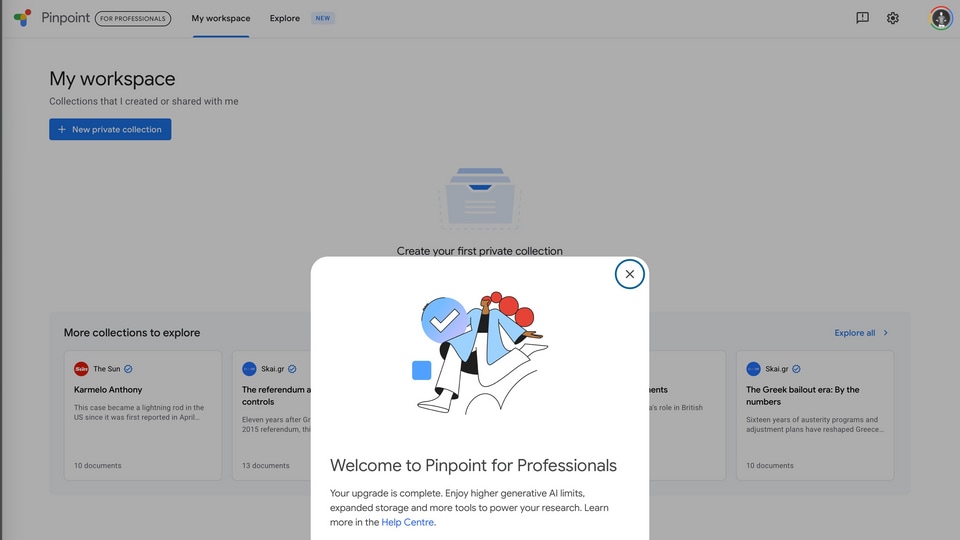Image resolution: width=960 pixels, height=540 pixels.
Task: Click the NEW badge beside Explore
Action: pos(323,18)
